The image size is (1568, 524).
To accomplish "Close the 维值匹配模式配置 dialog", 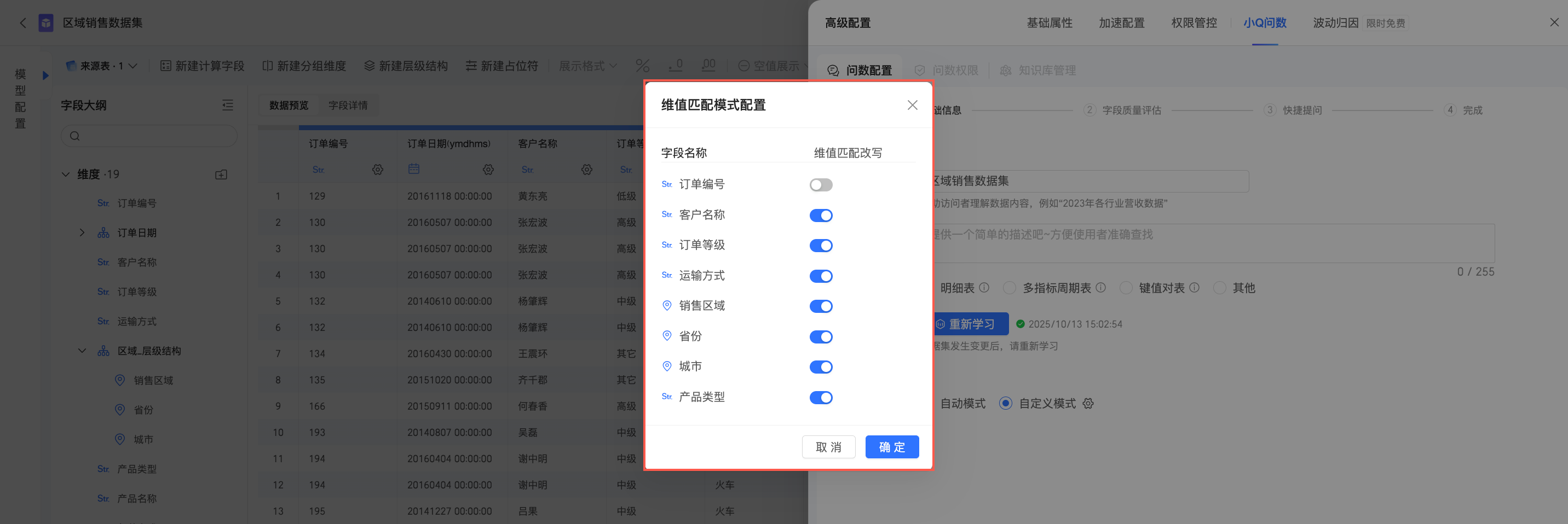I will point(913,105).
